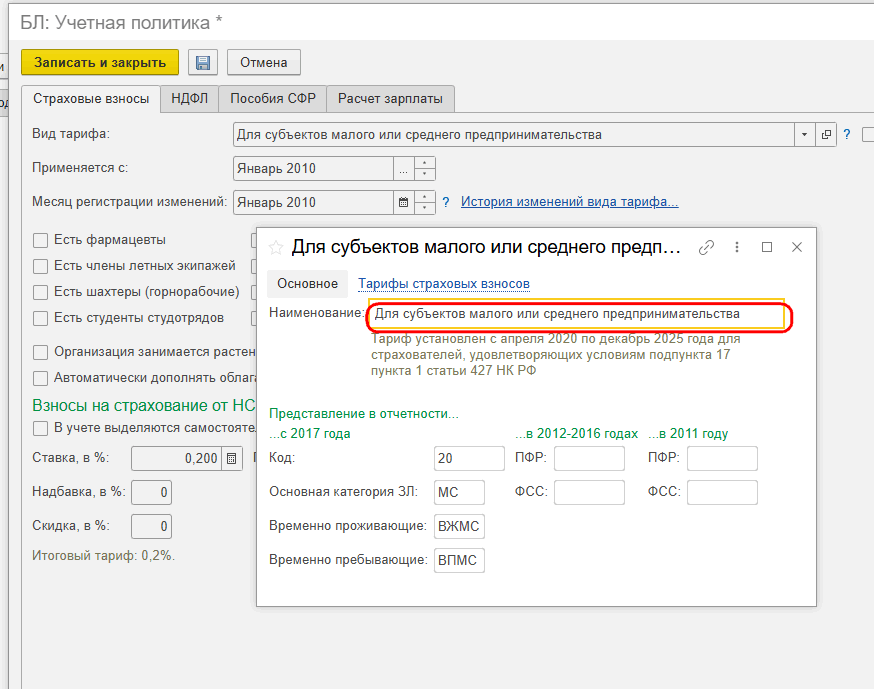Switch to 'Пособия СФР' tab
This screenshot has width=874, height=689.
[273, 99]
